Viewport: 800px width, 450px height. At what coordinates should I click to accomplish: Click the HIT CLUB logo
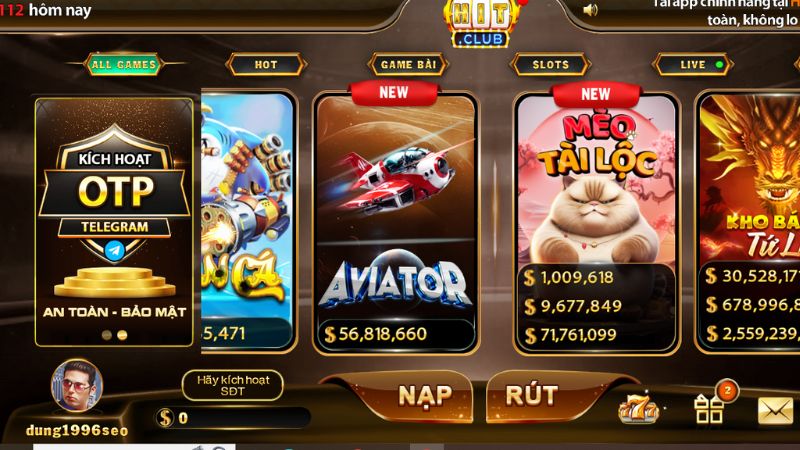(x=480, y=23)
